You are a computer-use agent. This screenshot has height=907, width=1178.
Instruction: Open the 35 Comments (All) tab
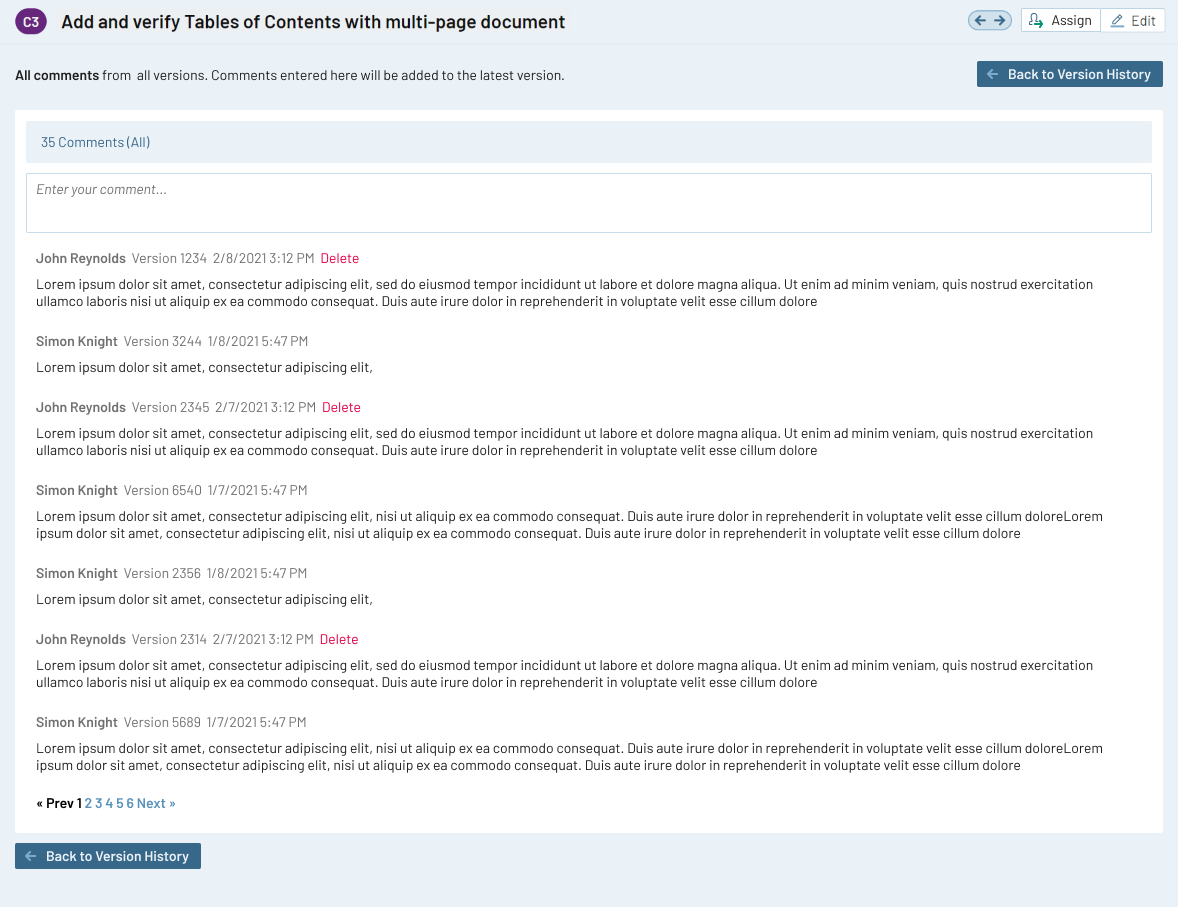tap(95, 142)
